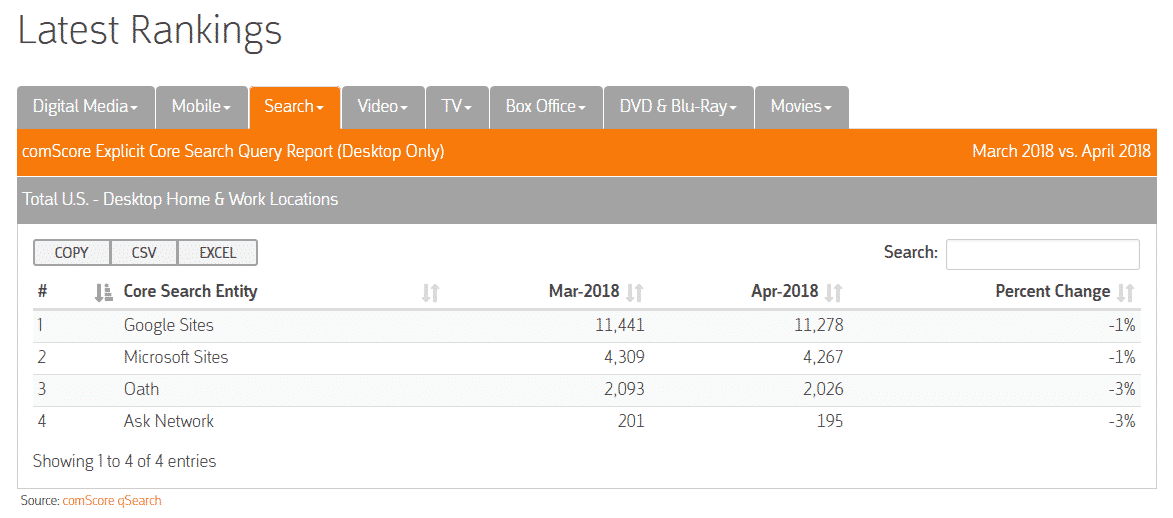
Task: Select the DVD & Blu-Ray tab
Action: click(x=679, y=107)
